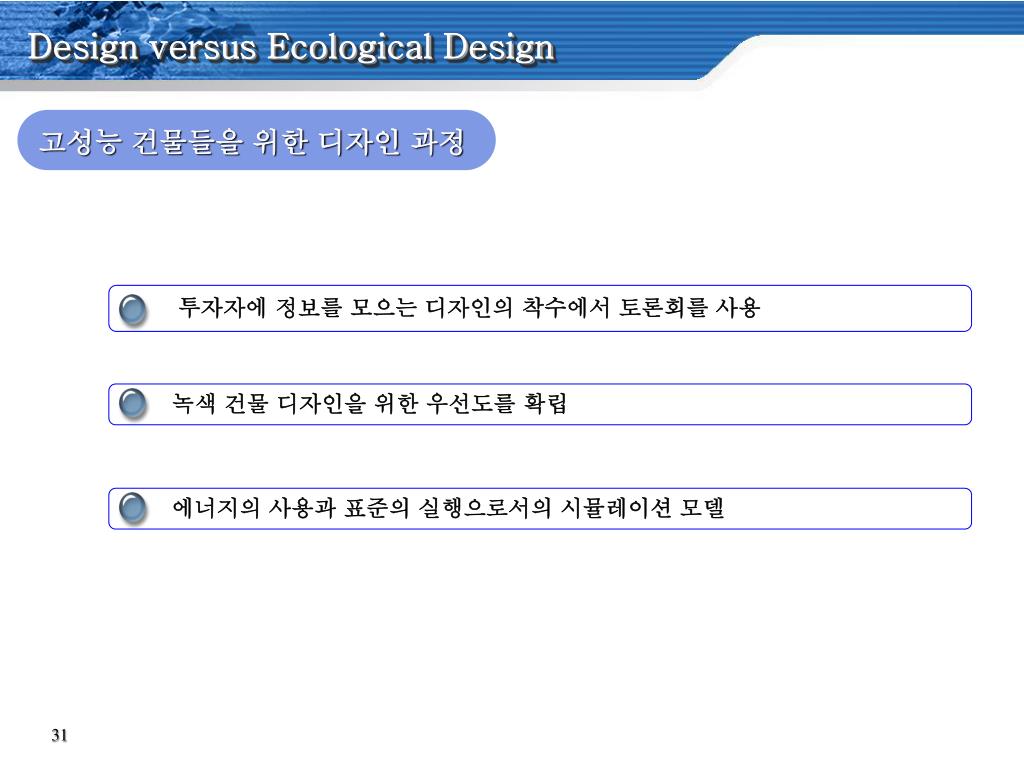Select the heading '고성능 건물들을 위한 디자인 과정'
Viewport: 1024px width, 768px height.
tap(252, 141)
